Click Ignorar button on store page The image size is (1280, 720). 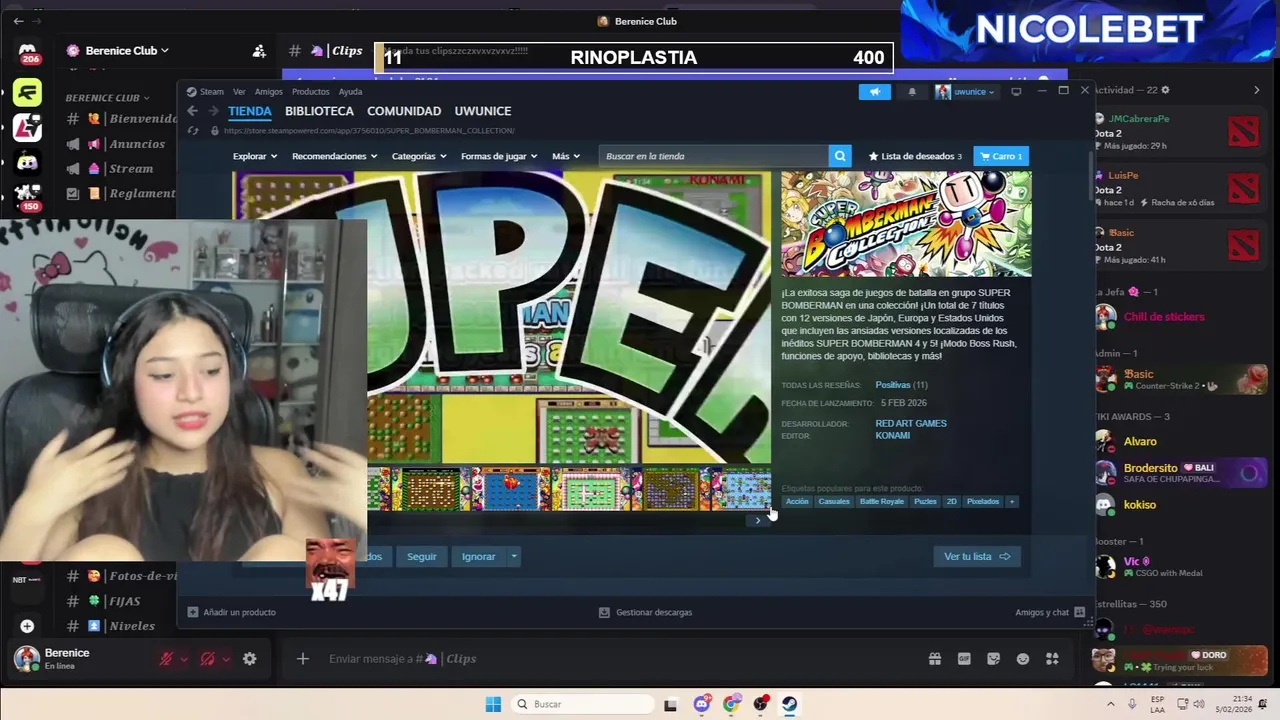pyautogui.click(x=479, y=556)
